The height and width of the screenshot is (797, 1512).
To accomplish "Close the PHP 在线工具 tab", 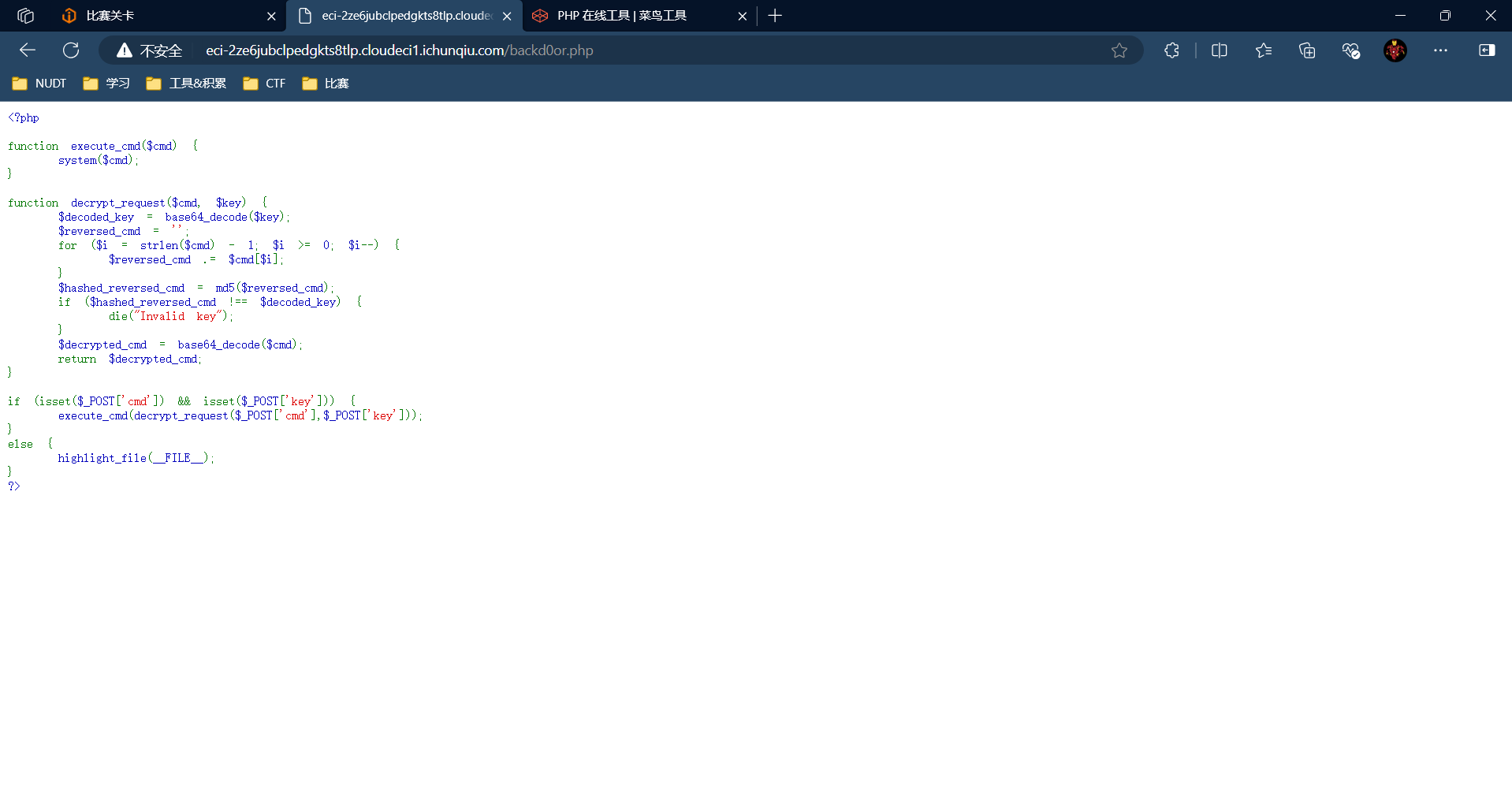I will pyautogui.click(x=742, y=16).
